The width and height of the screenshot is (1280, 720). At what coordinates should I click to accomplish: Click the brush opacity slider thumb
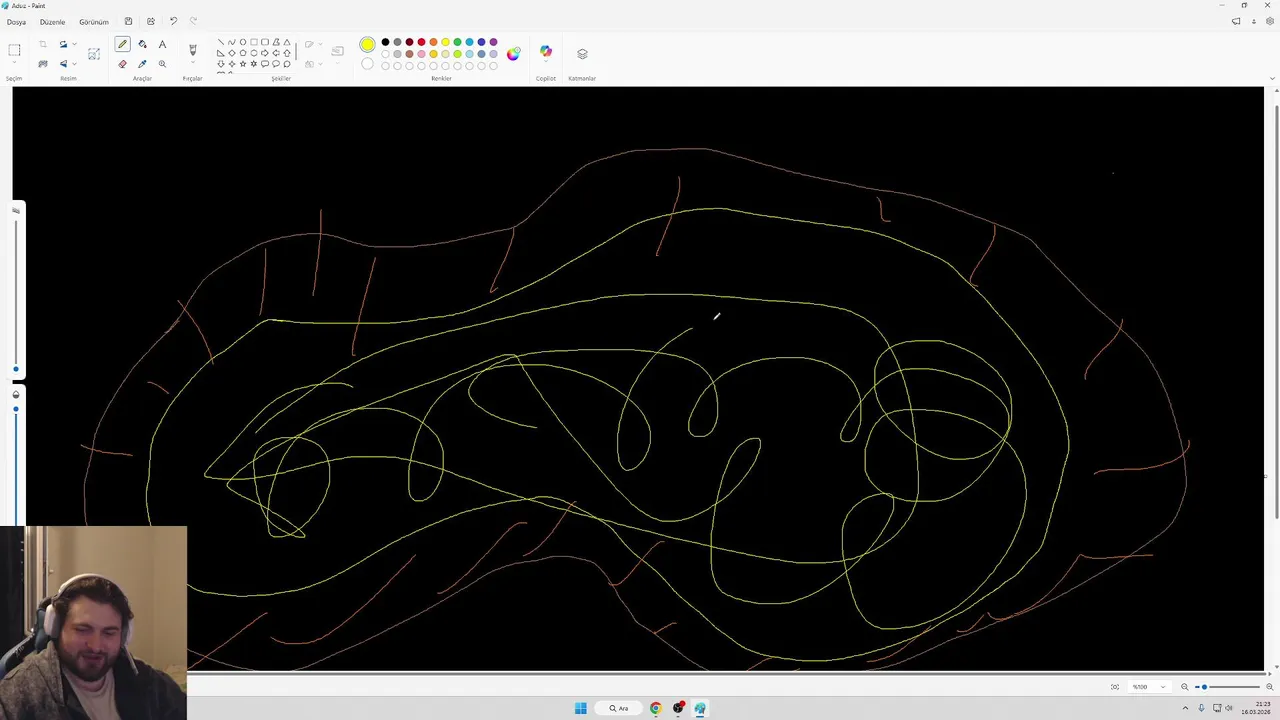coord(16,409)
